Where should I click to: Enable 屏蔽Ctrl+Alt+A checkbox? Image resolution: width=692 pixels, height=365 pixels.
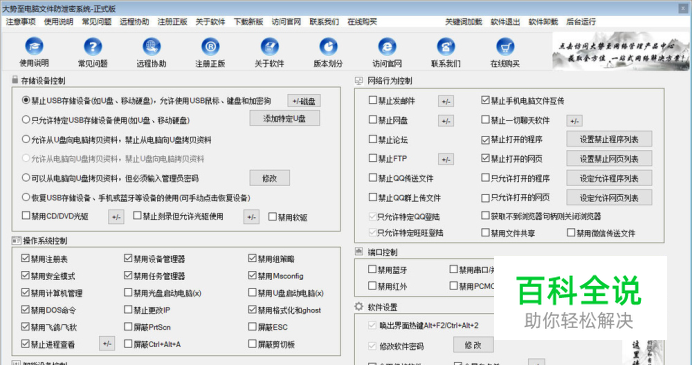pos(128,343)
